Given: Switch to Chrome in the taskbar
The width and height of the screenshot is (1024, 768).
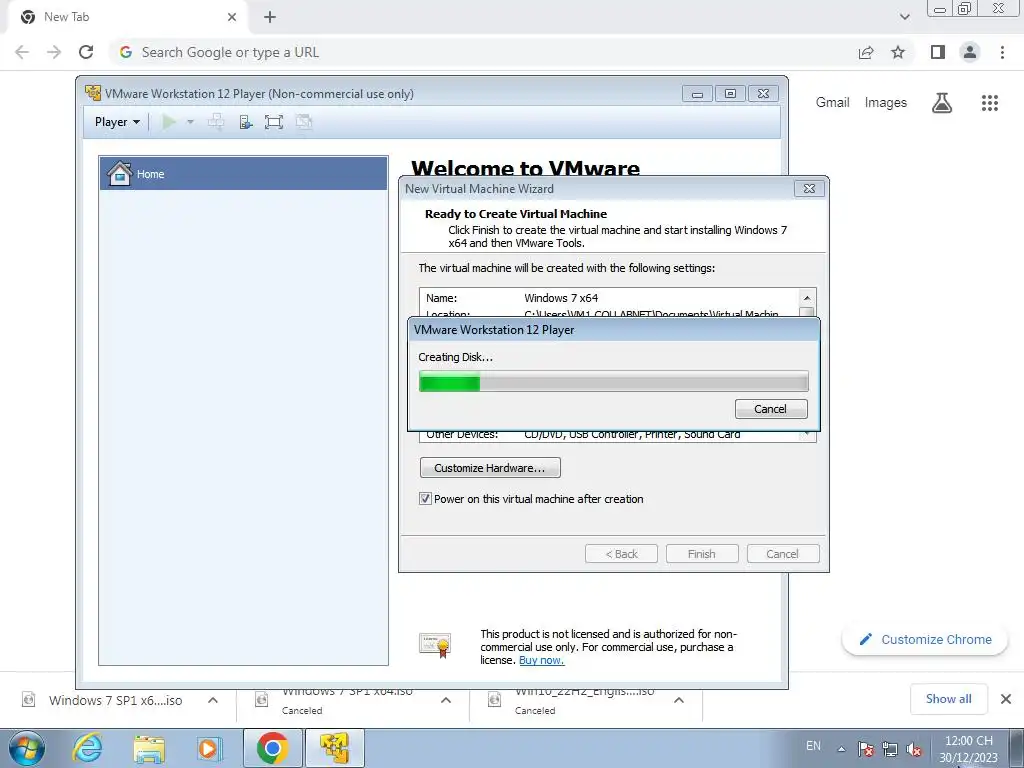Looking at the screenshot, I should tap(272, 748).
